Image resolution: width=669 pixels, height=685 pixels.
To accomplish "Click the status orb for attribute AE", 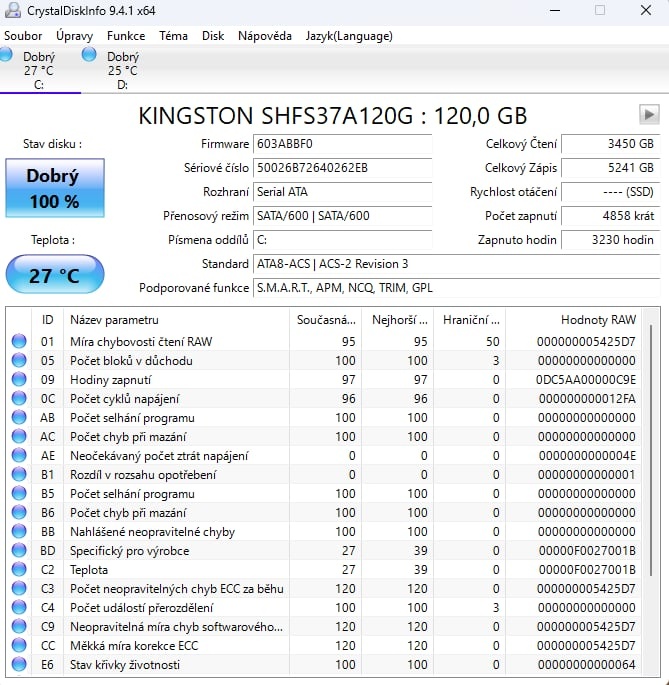I will [x=19, y=455].
